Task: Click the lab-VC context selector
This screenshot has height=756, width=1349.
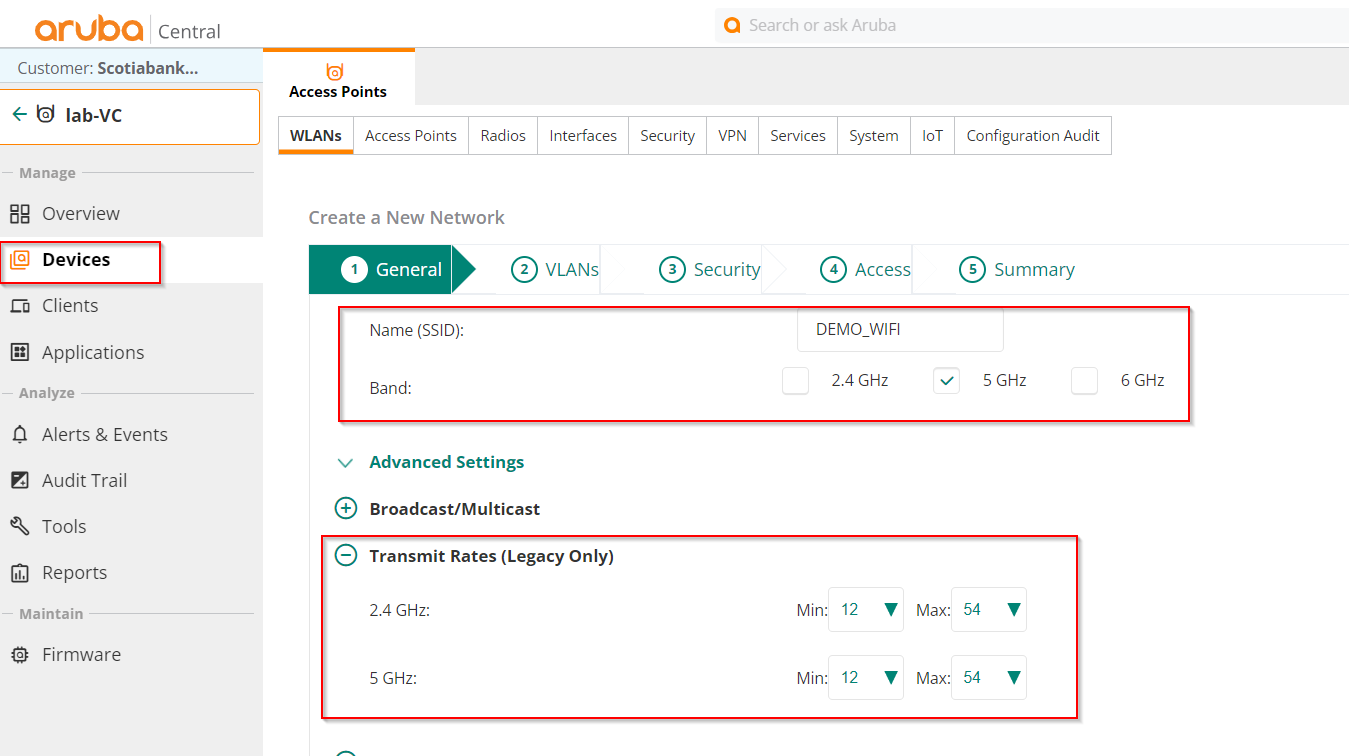Action: coord(130,115)
